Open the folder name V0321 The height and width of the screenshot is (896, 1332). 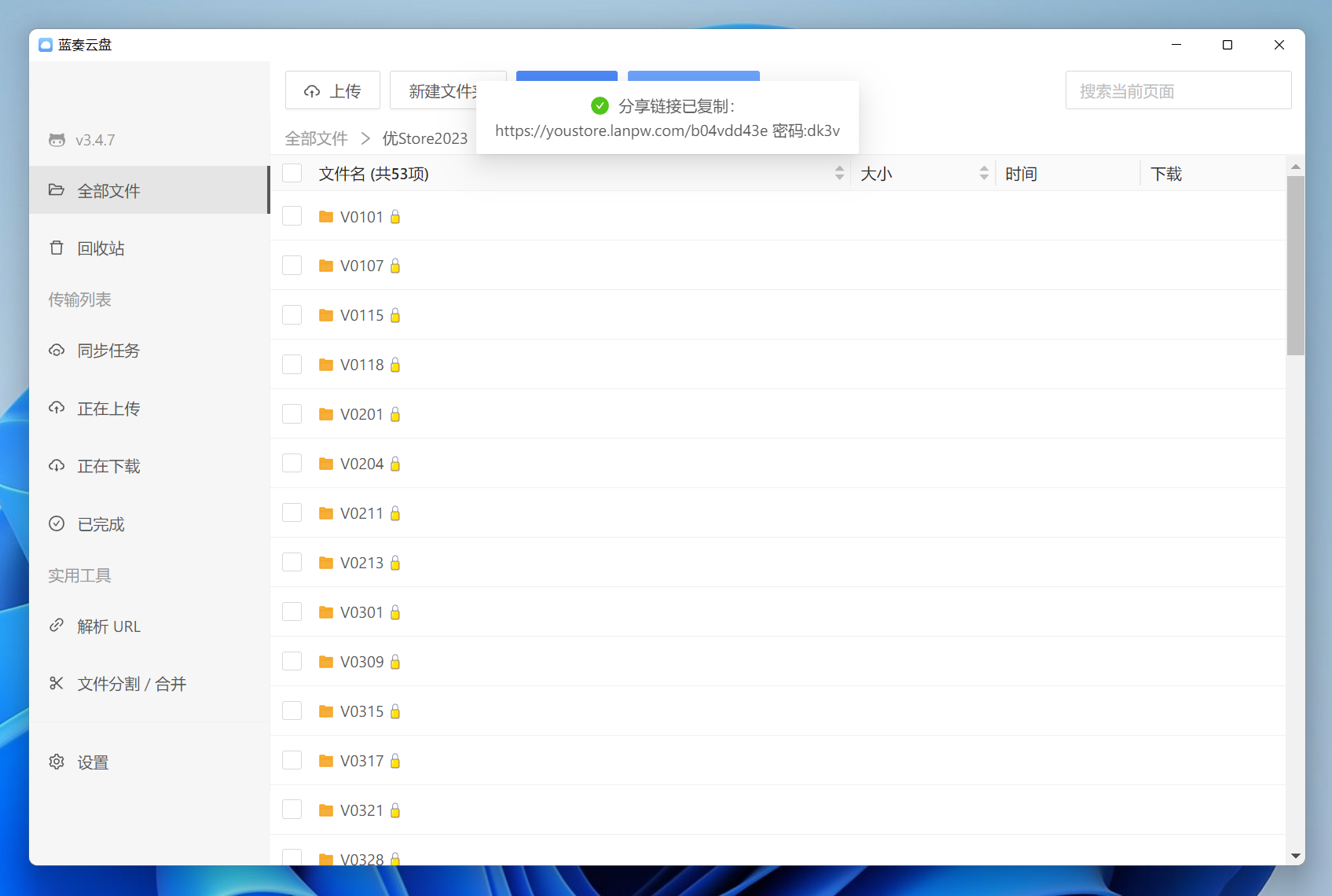[361, 810]
